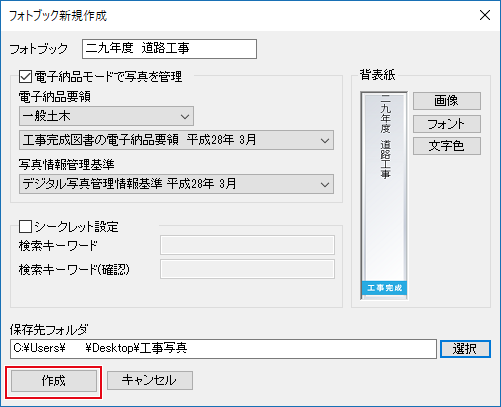
Task: Expand the 一般土木 dropdown
Action: 106,116
